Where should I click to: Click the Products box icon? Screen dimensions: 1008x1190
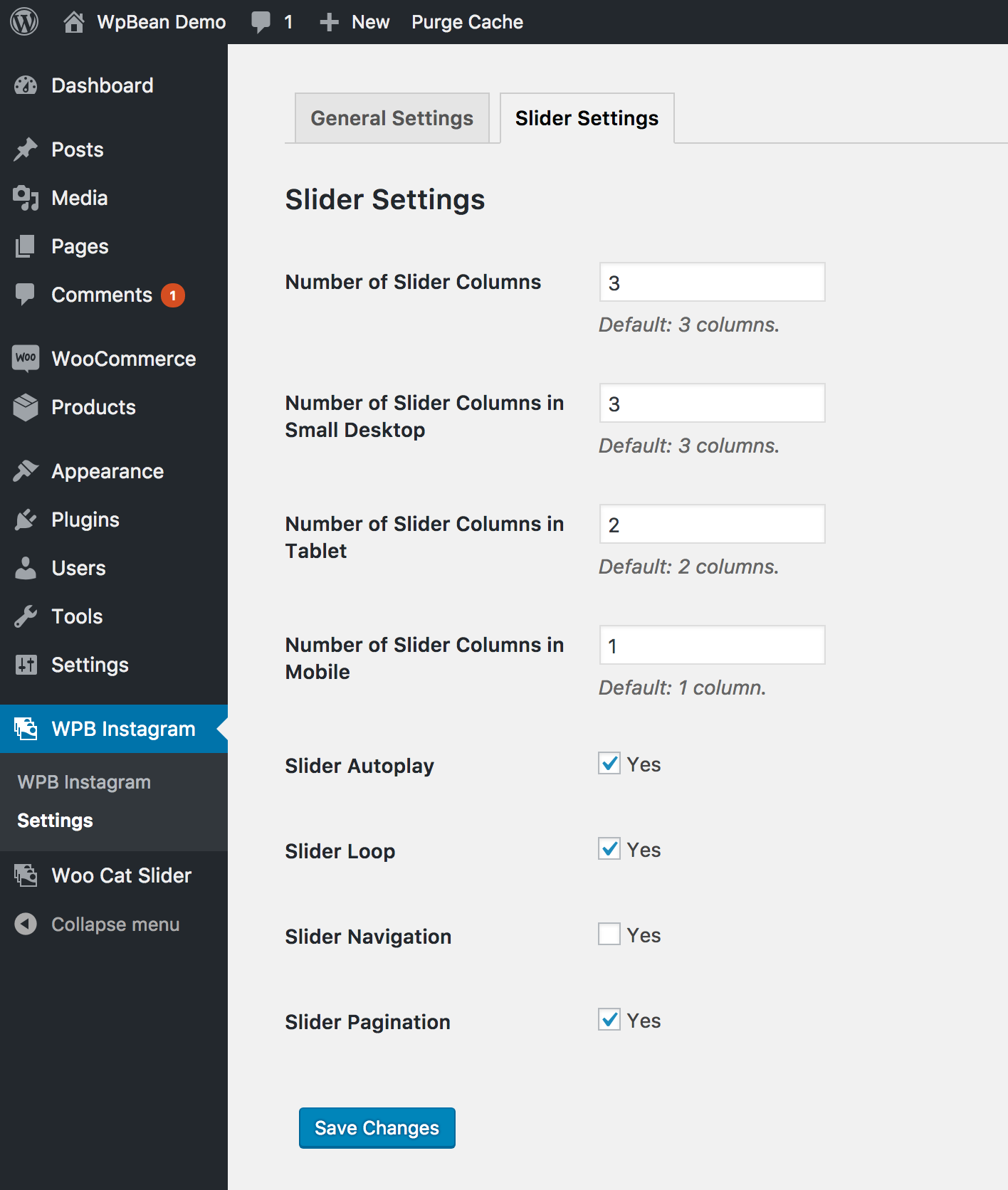(26, 407)
